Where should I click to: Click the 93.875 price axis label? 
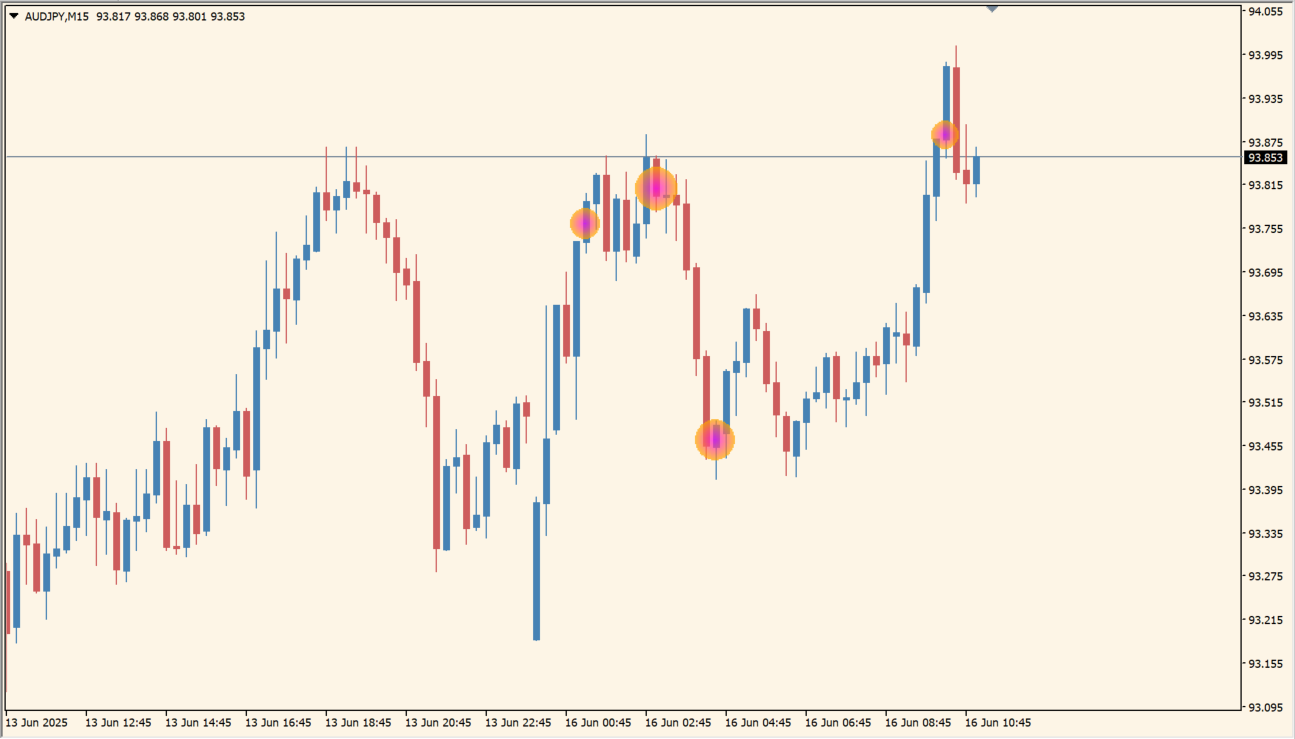click(x=1265, y=143)
